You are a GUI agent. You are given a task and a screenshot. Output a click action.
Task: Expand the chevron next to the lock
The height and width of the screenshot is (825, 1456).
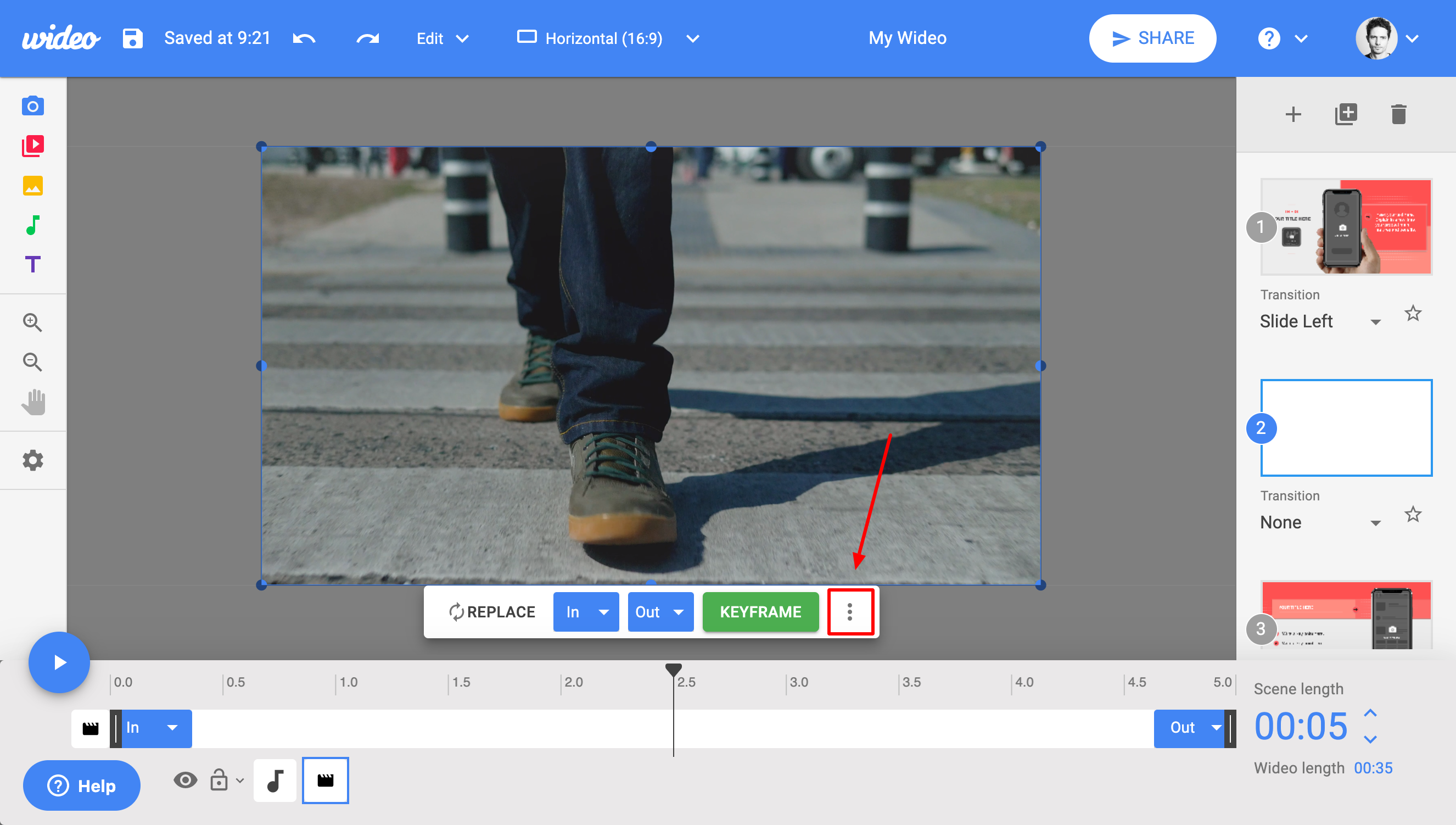(x=240, y=781)
